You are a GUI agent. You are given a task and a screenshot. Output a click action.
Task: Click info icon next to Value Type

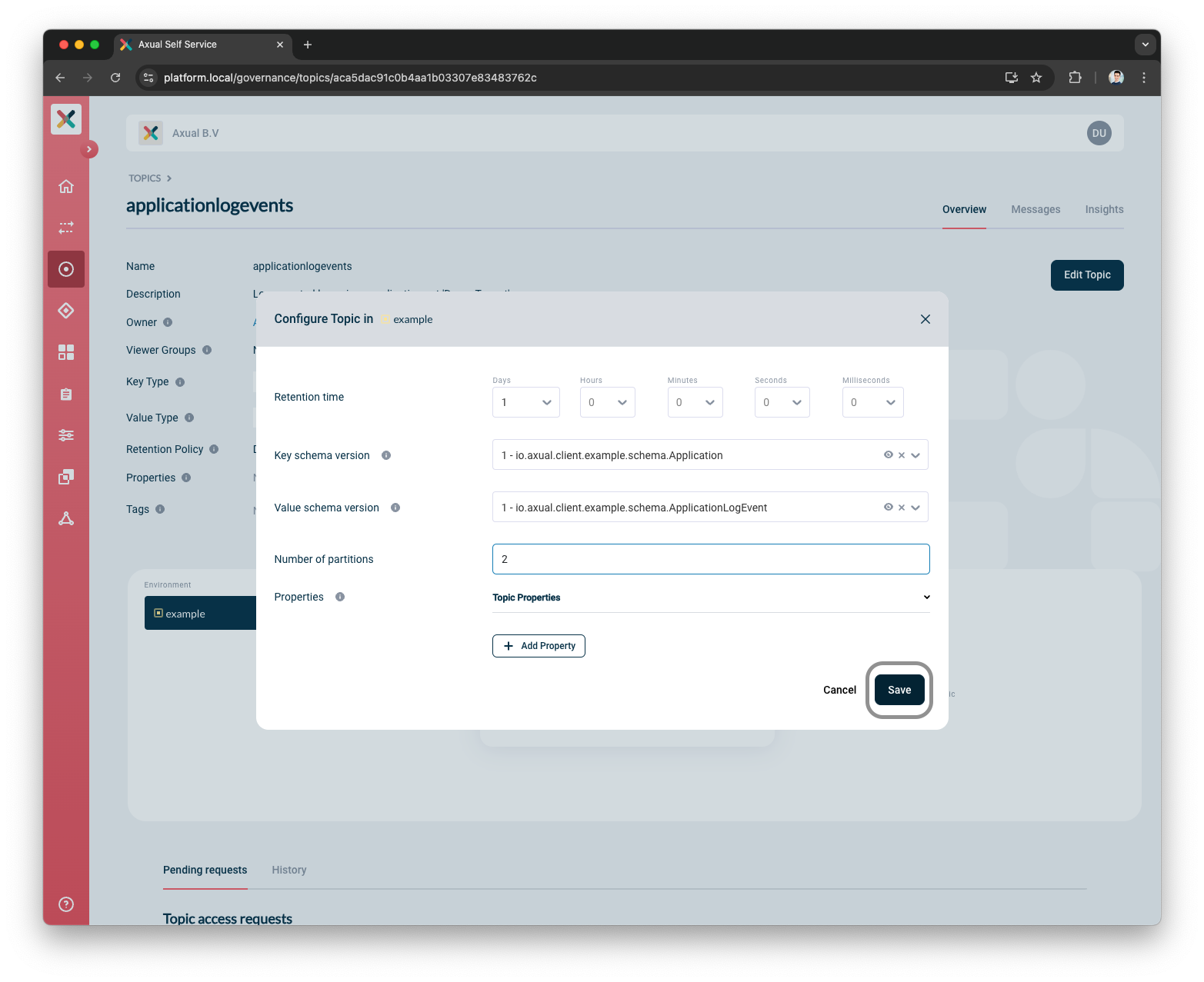click(x=189, y=418)
